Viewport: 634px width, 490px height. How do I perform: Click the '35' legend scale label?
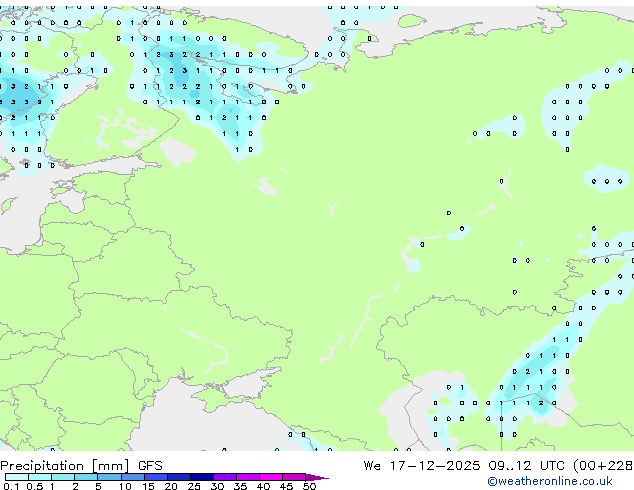tap(240, 486)
